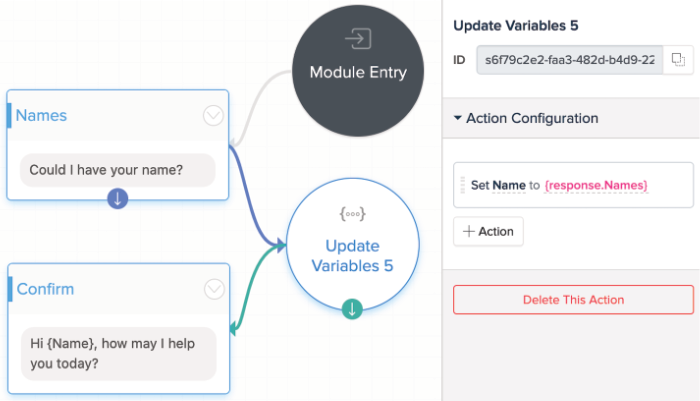Image resolution: width=700 pixels, height=401 pixels.
Task: Select the Names node title
Action: click(42, 115)
